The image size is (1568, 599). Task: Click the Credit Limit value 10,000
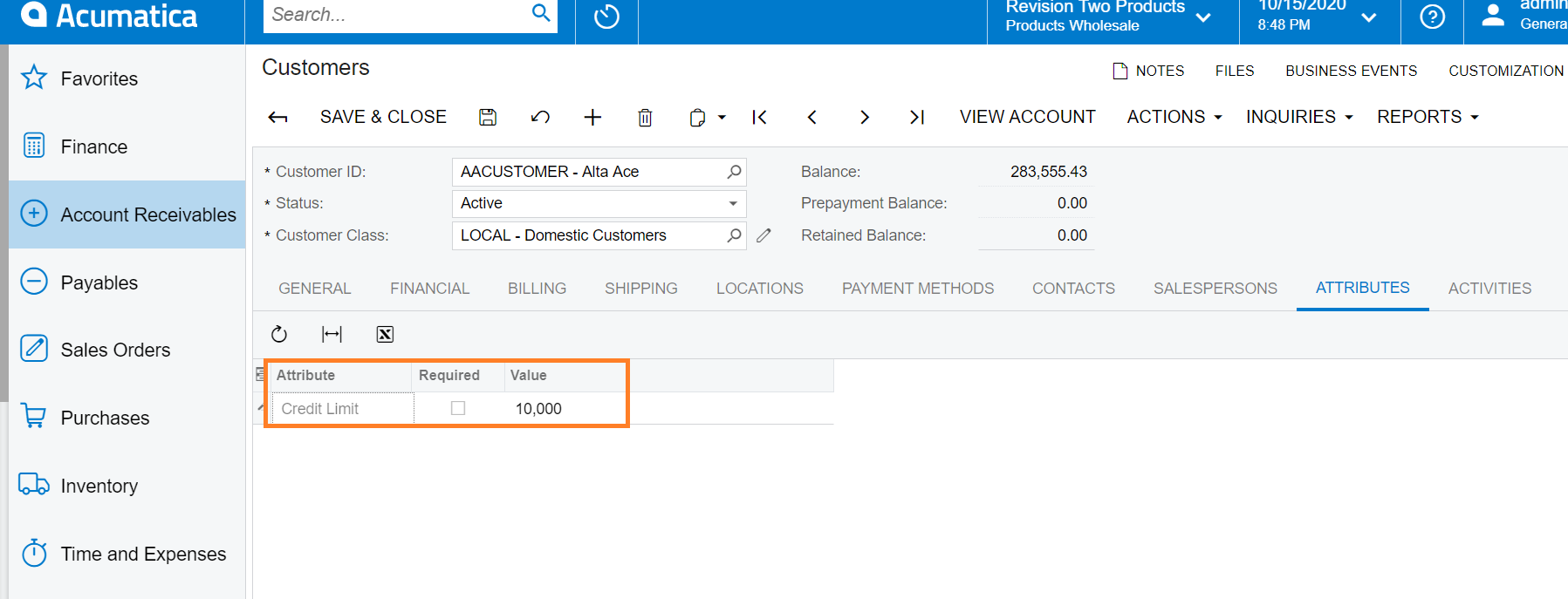pos(538,408)
